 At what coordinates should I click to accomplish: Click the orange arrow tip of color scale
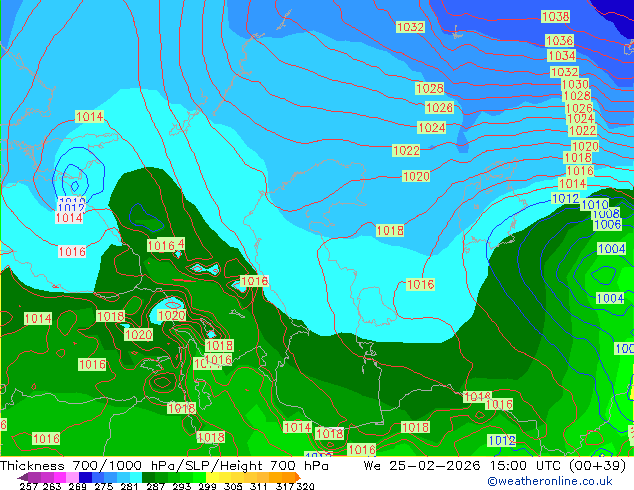(298, 477)
